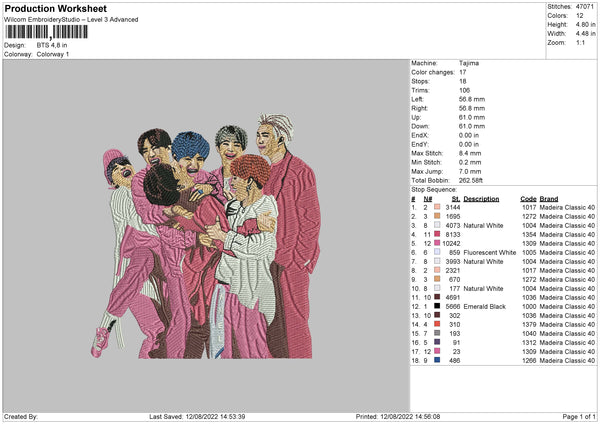
Task: Select the Zoom value 1:1
Action: pyautogui.click(x=580, y=42)
